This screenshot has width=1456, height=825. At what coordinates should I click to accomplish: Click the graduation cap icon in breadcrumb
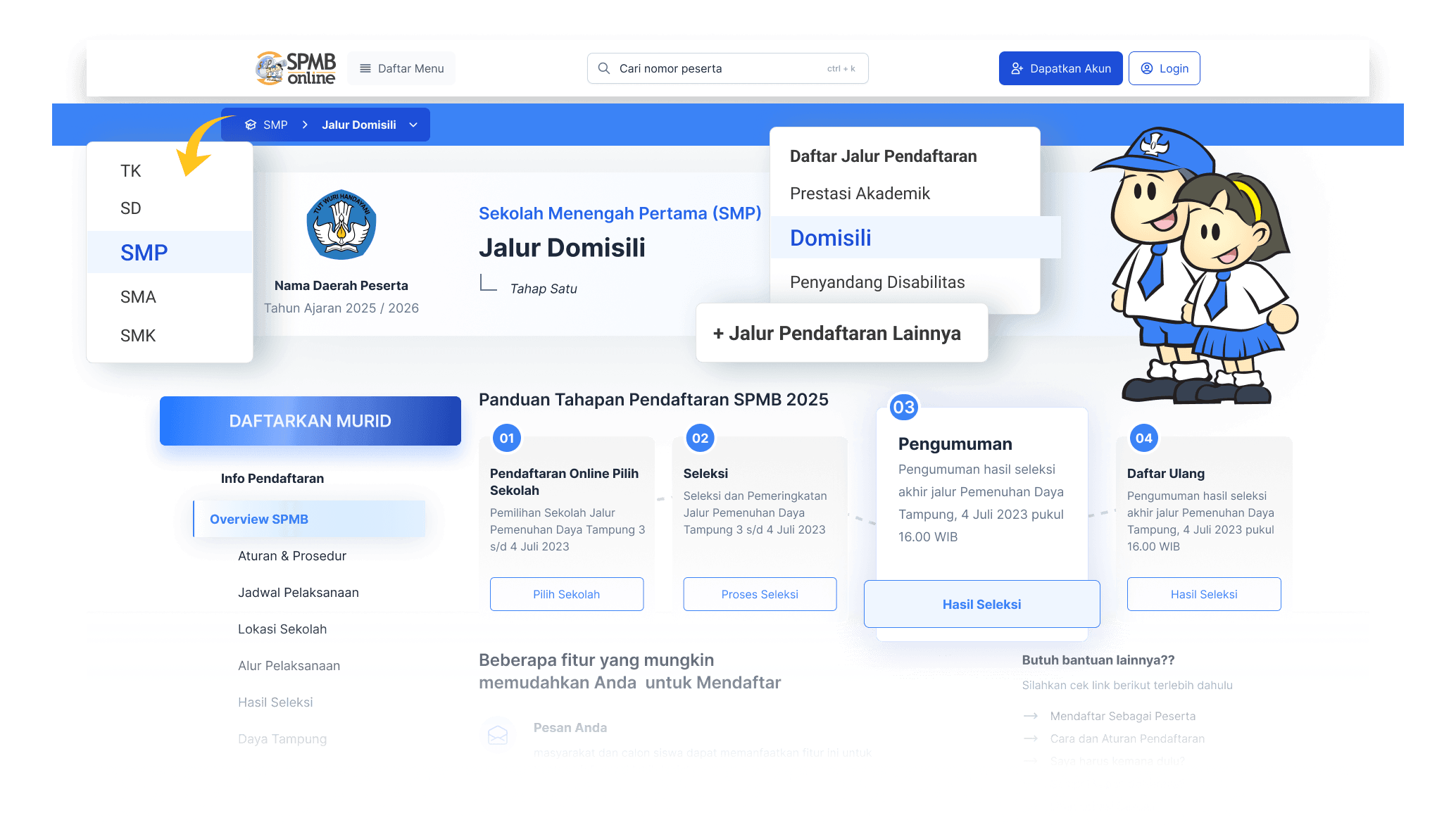coord(251,125)
